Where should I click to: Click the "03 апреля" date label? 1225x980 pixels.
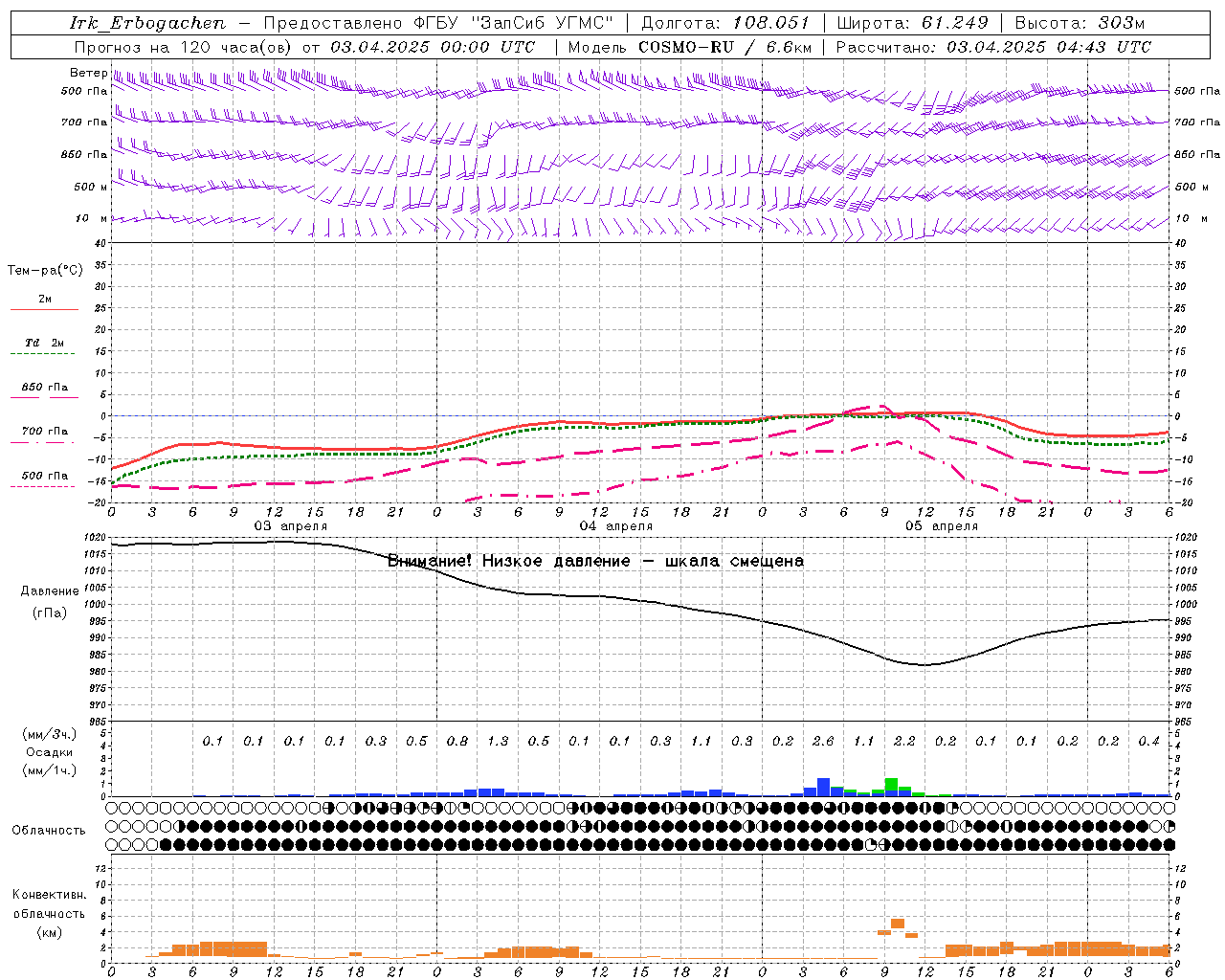click(x=290, y=526)
